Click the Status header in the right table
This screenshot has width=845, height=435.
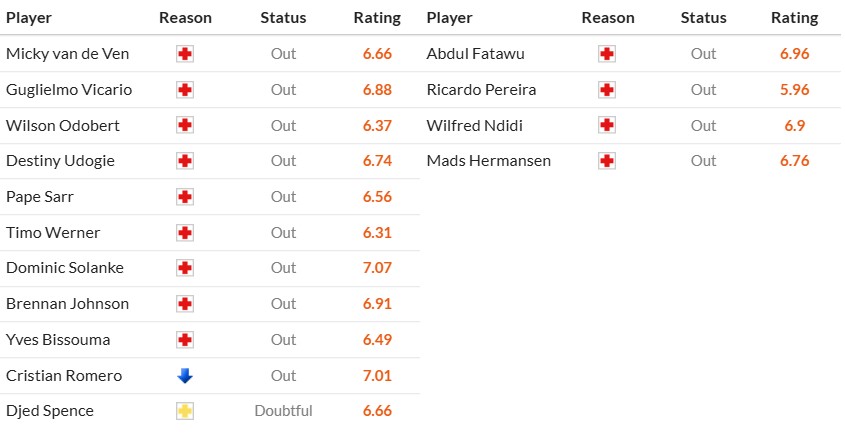[703, 18]
